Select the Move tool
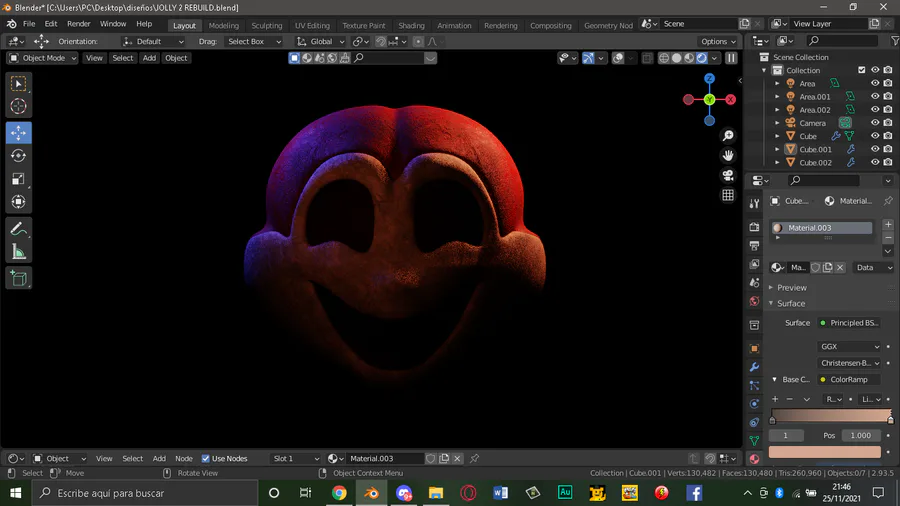900x506 pixels. (18, 133)
